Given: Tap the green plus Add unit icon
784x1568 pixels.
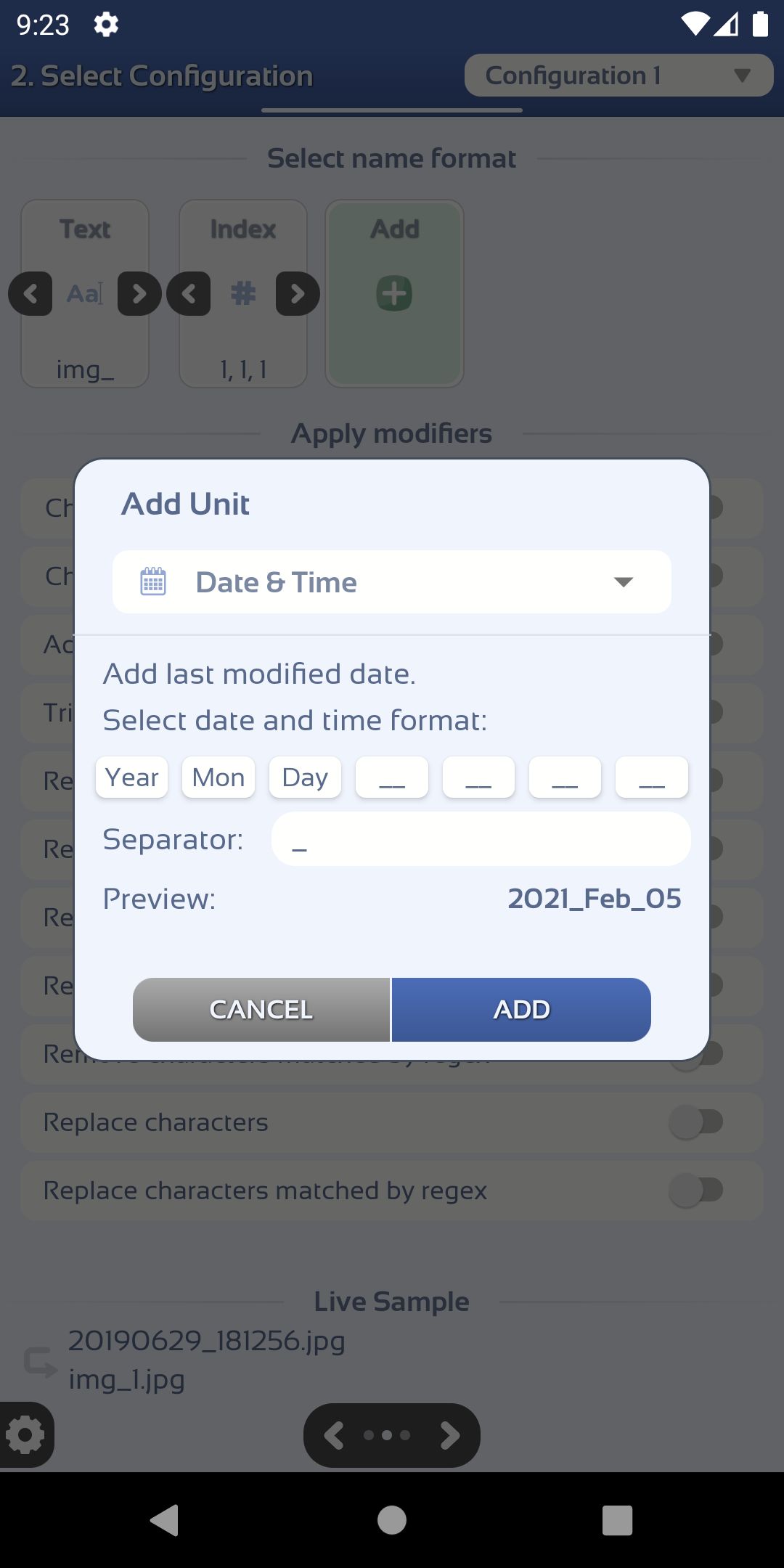Looking at the screenshot, I should 394,293.
